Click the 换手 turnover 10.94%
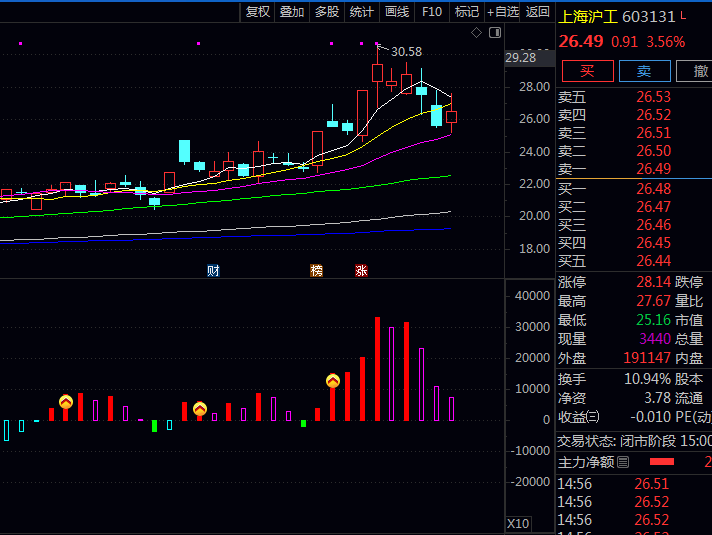 pyautogui.click(x=648, y=379)
